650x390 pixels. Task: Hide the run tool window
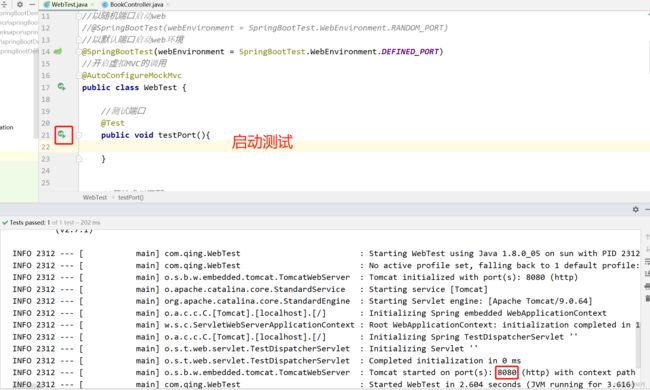click(648, 209)
